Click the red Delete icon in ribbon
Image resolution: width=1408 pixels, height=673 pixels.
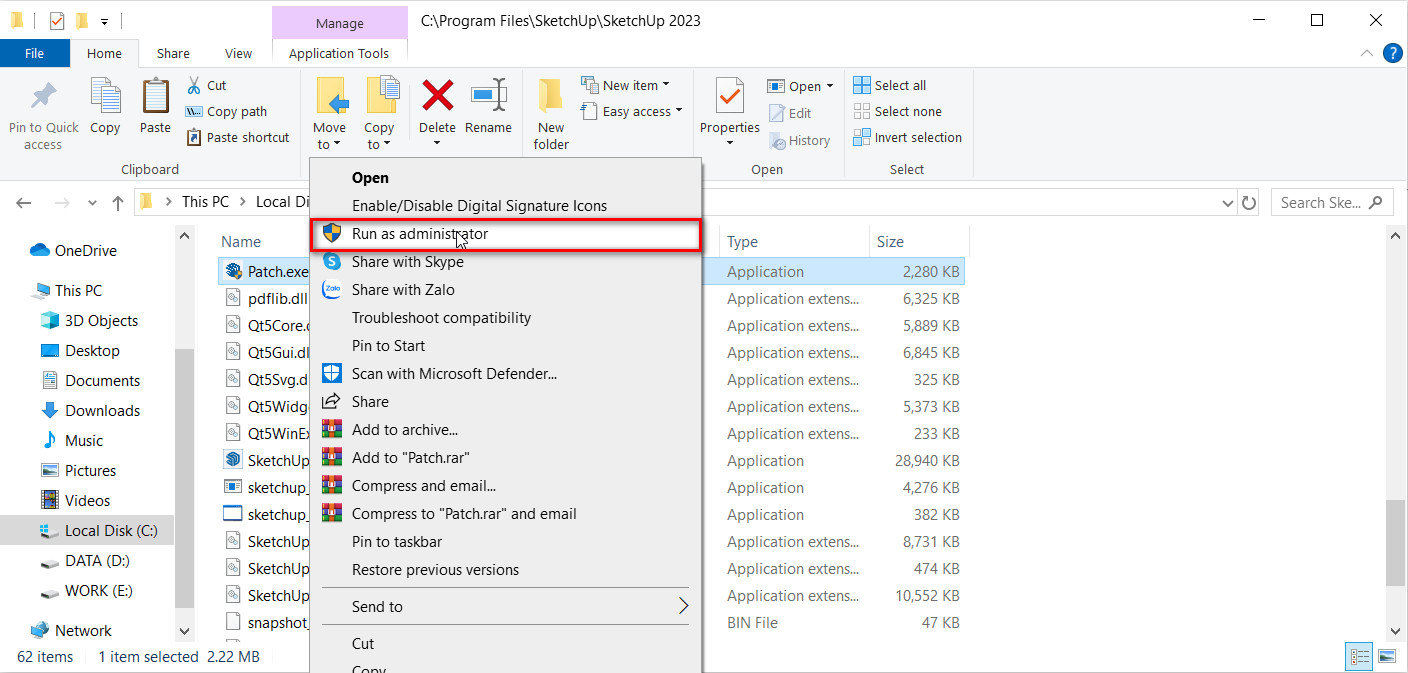coord(437,97)
